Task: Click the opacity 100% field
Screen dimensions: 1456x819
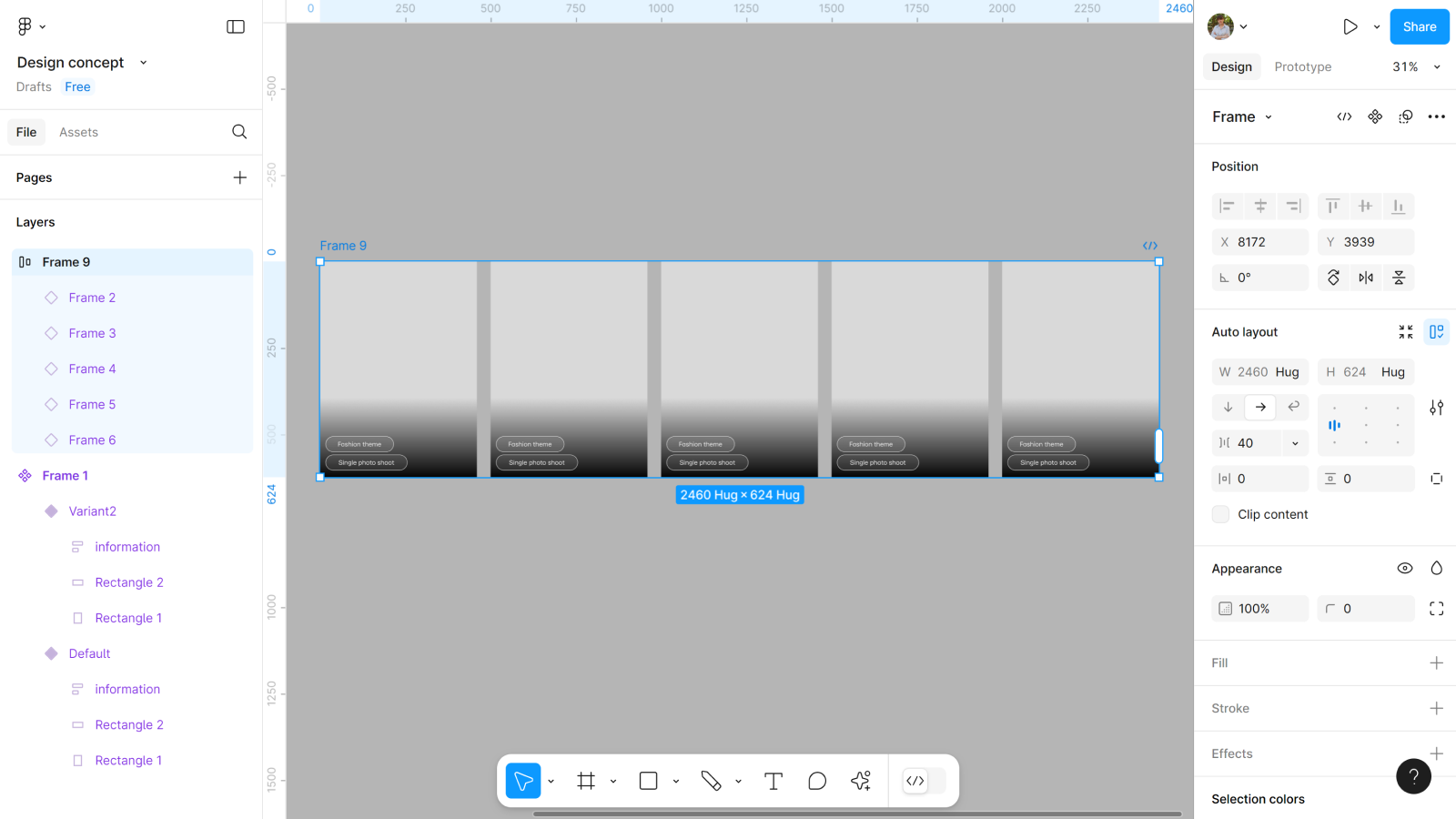Action: pos(1260,609)
